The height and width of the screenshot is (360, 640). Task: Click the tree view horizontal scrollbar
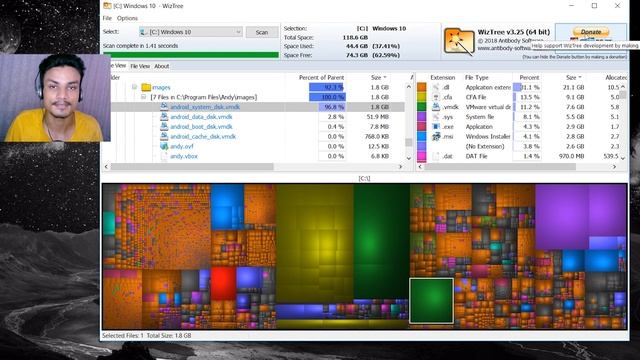pos(192,167)
